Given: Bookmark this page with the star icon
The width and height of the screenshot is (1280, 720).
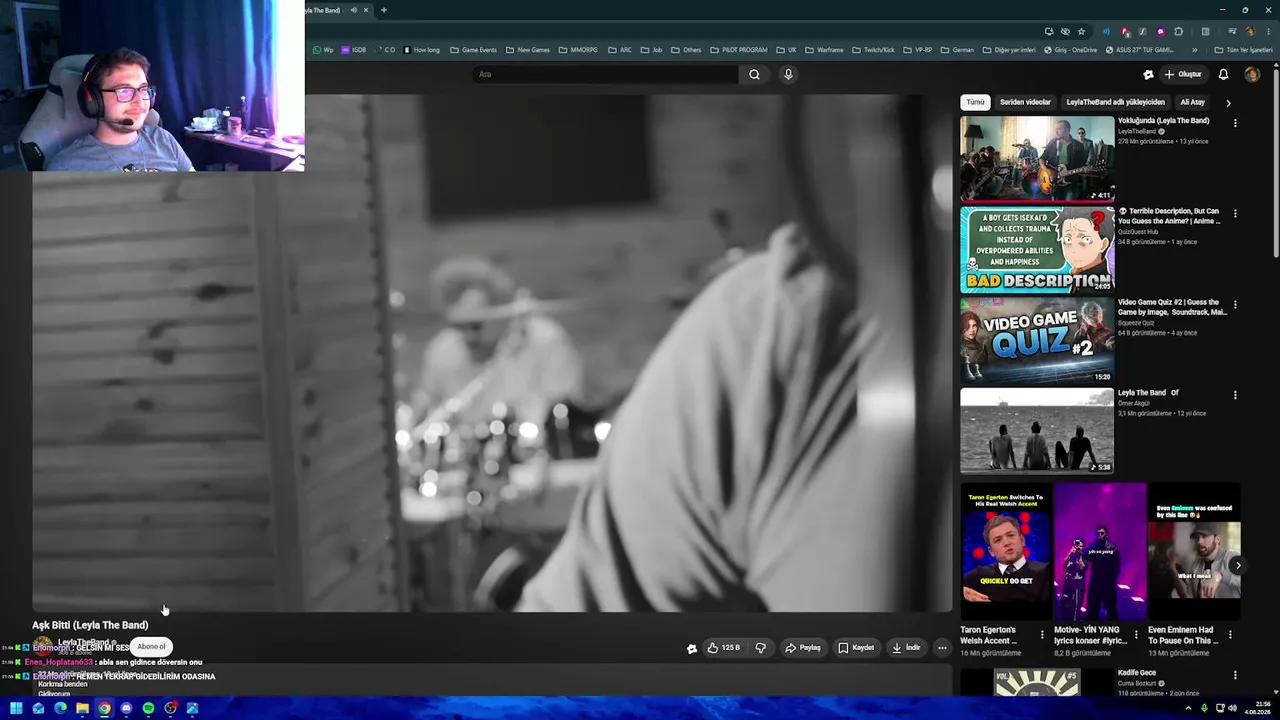Looking at the screenshot, I should [1081, 31].
